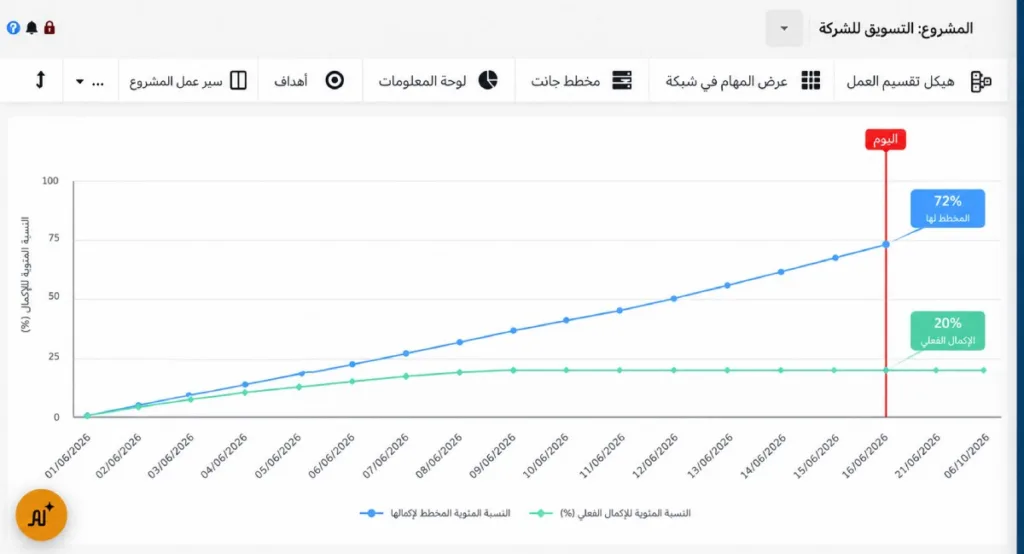Click x-axis date label 10/06/2026
The width and height of the screenshot is (1024, 554).
545,457
